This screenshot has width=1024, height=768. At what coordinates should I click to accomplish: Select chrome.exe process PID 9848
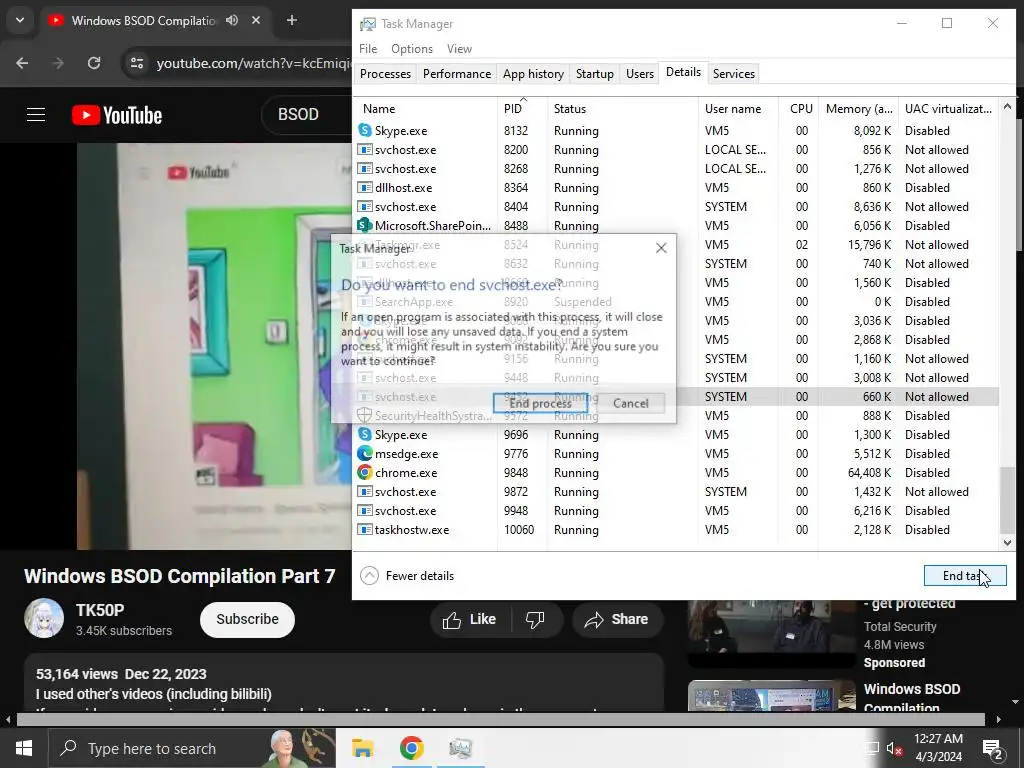click(676, 472)
